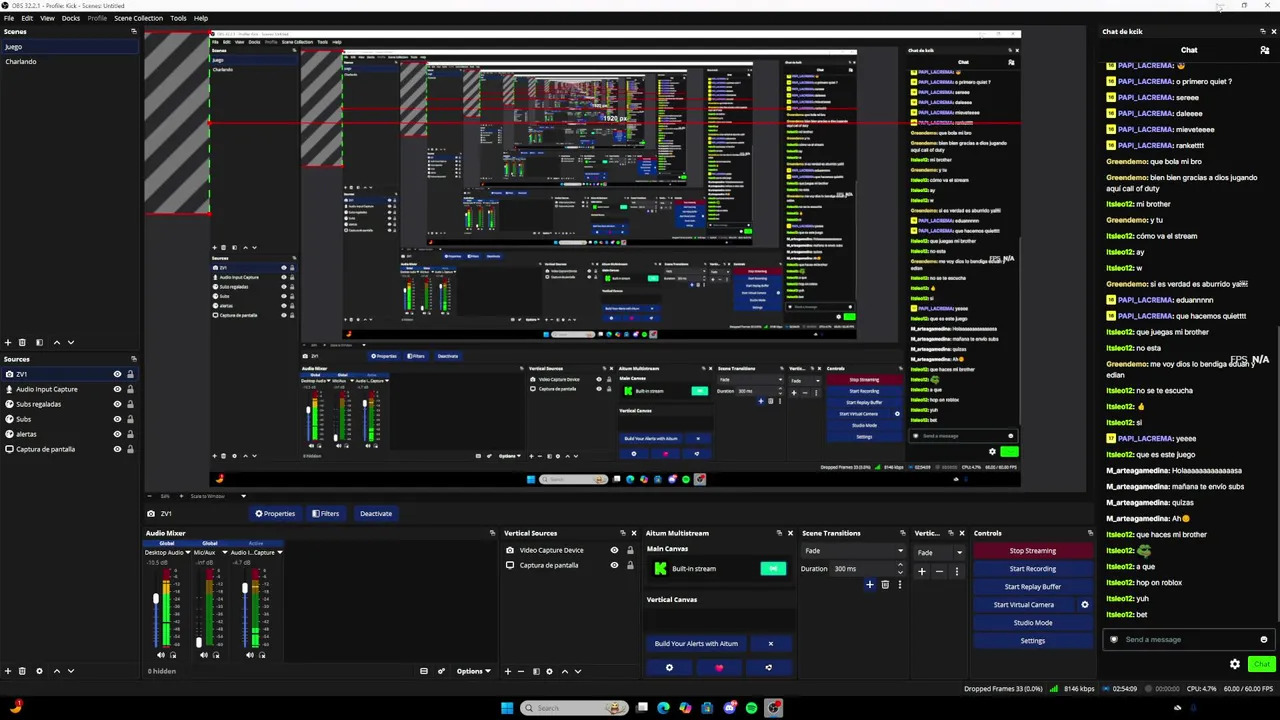This screenshot has width=1280, height=720.
Task: Delete selected source with the trash icon
Action: coord(23,671)
